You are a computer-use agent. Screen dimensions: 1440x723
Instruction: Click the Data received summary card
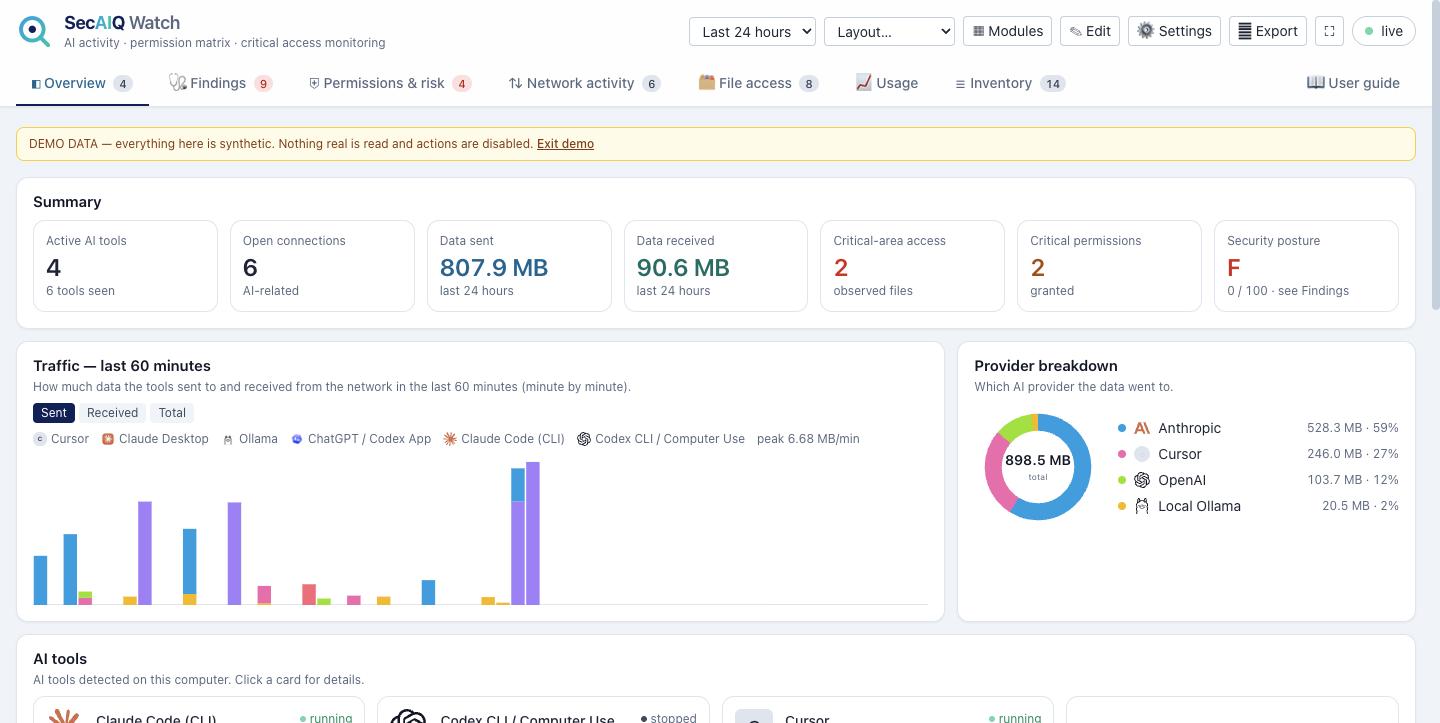[x=716, y=266]
